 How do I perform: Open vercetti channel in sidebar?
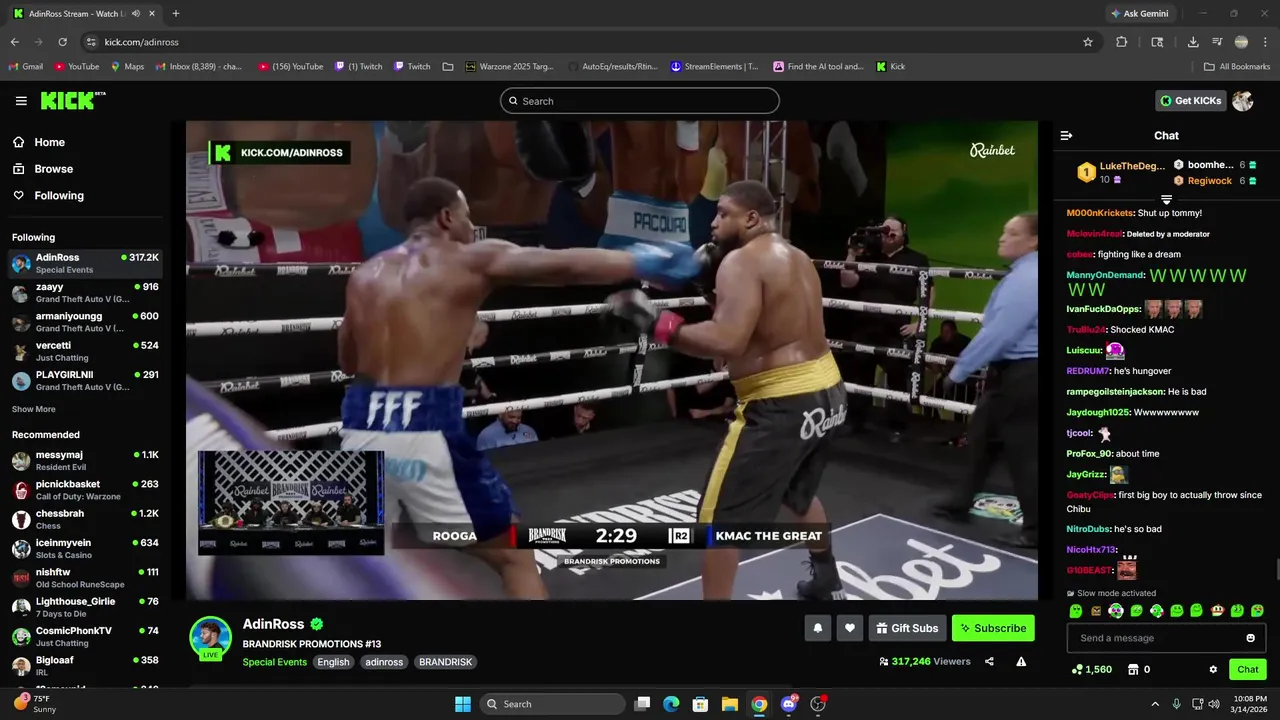pos(85,351)
